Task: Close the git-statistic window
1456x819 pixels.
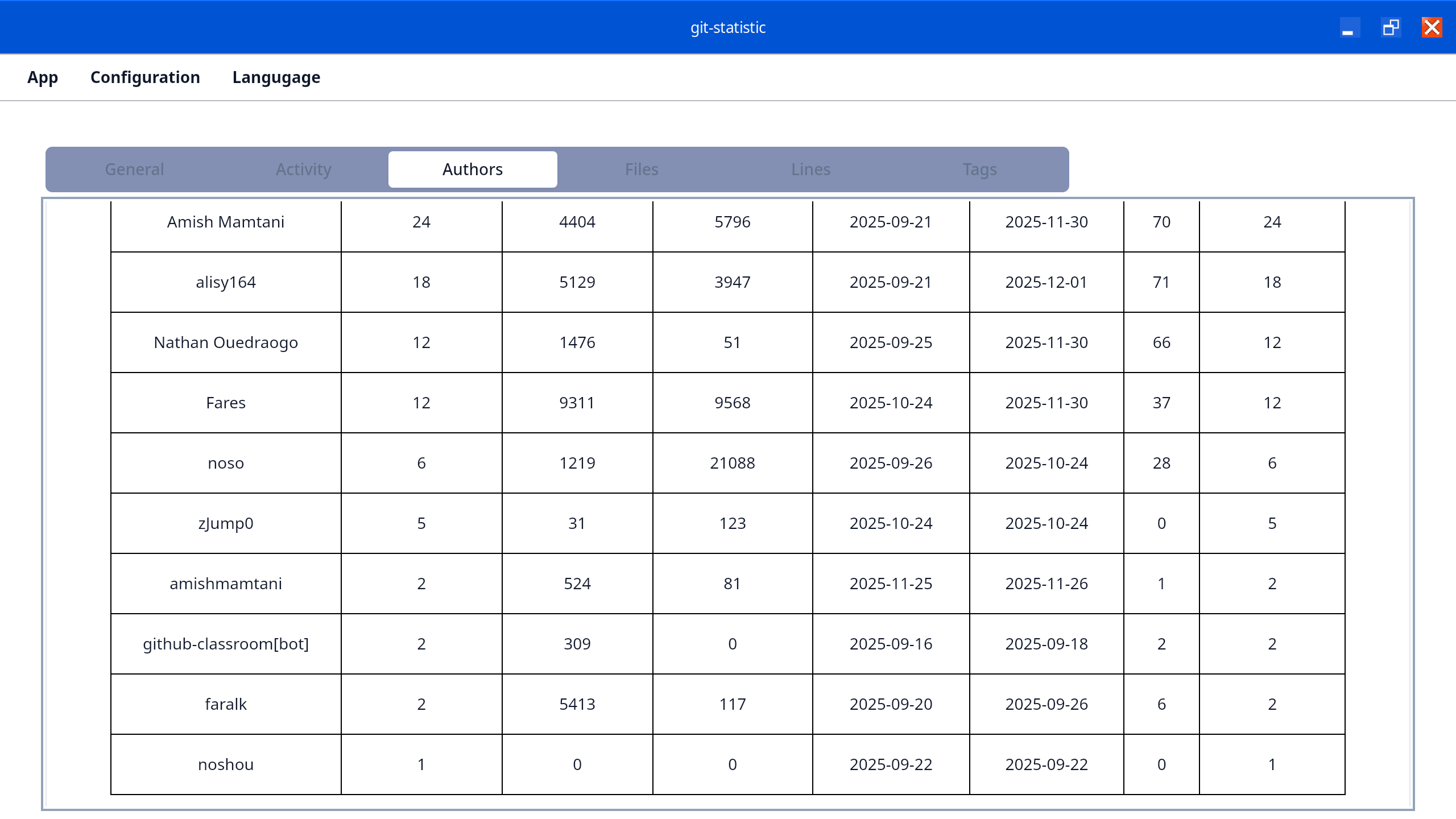Action: 1432,27
